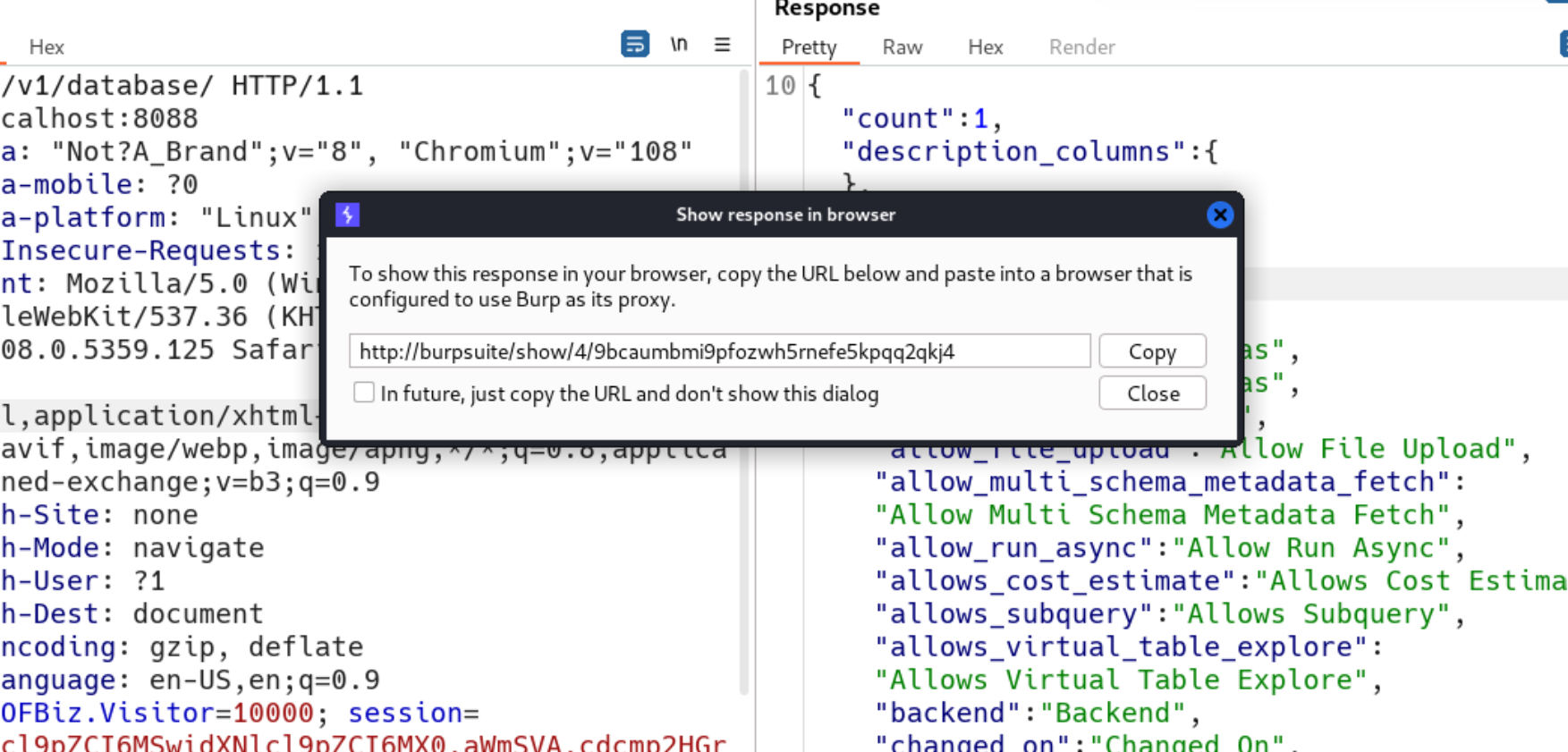This screenshot has width=1568, height=752.
Task: Dismiss dialog with the blue X icon
Action: click(x=1219, y=215)
